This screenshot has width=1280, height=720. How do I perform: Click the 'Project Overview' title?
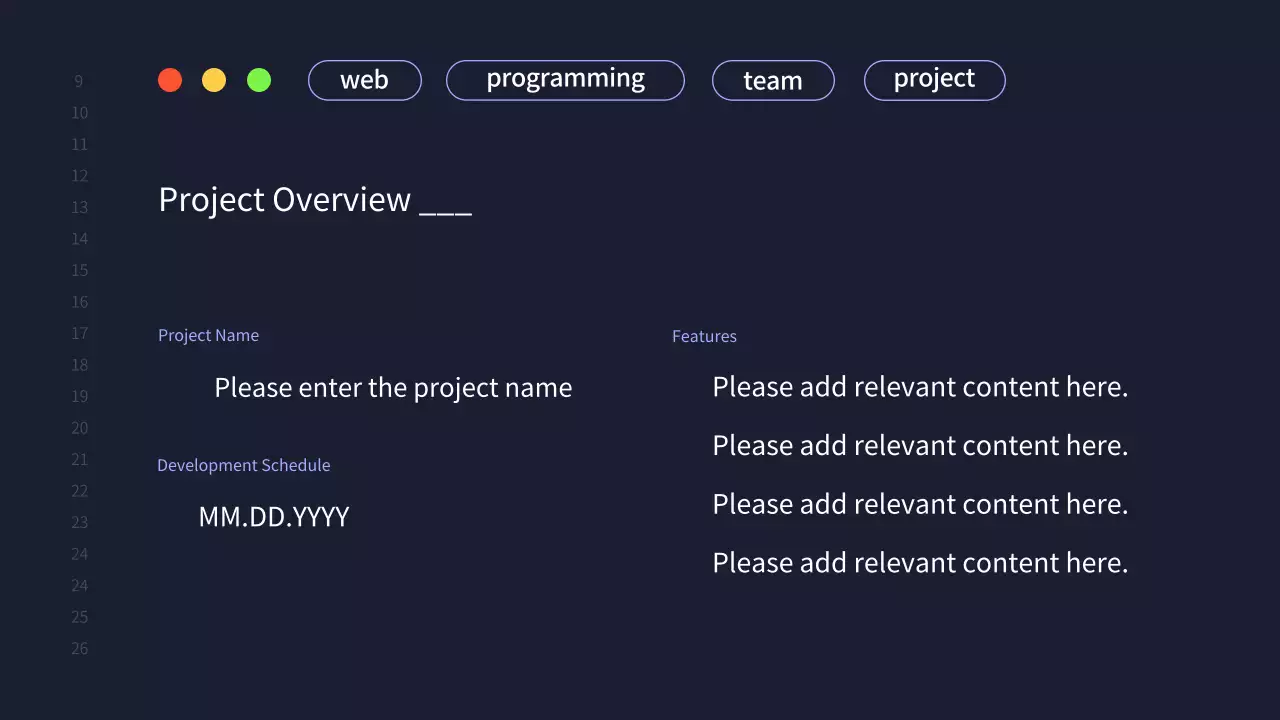click(284, 200)
